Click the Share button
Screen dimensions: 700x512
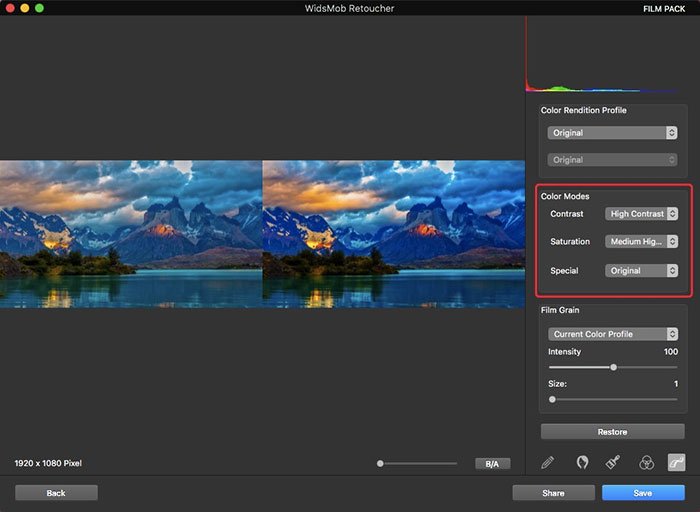pos(554,493)
